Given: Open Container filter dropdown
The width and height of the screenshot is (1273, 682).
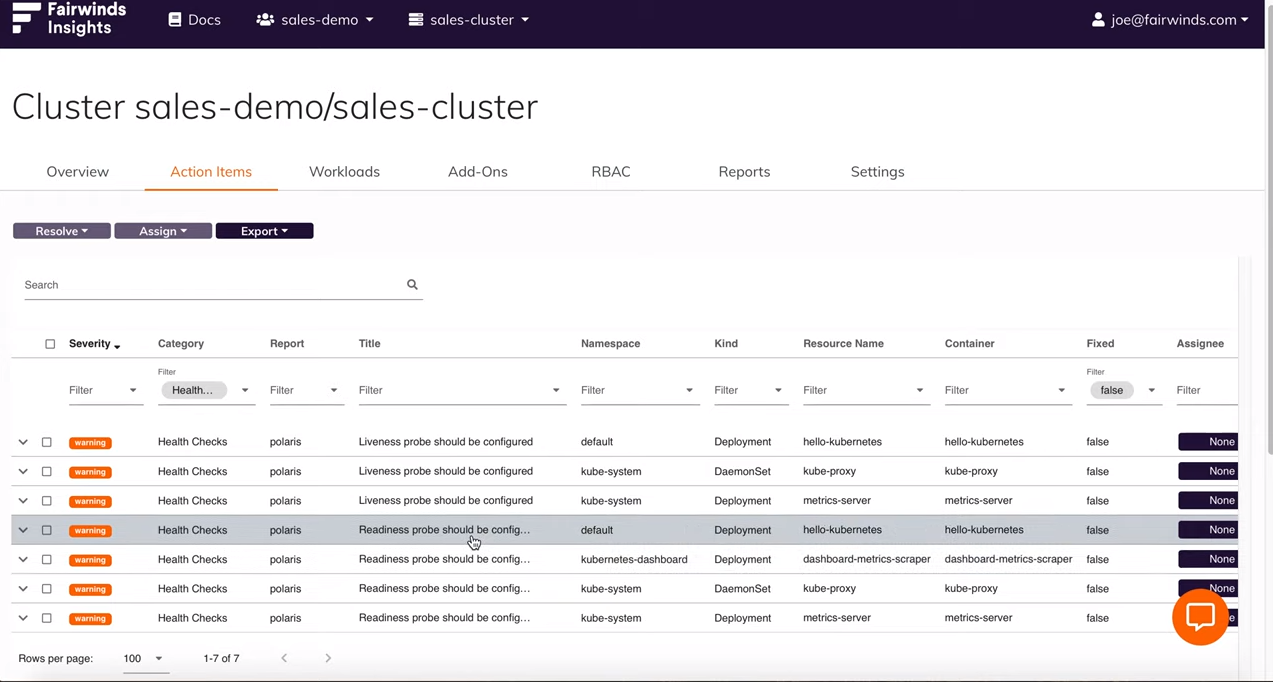Looking at the screenshot, I should 1008,390.
